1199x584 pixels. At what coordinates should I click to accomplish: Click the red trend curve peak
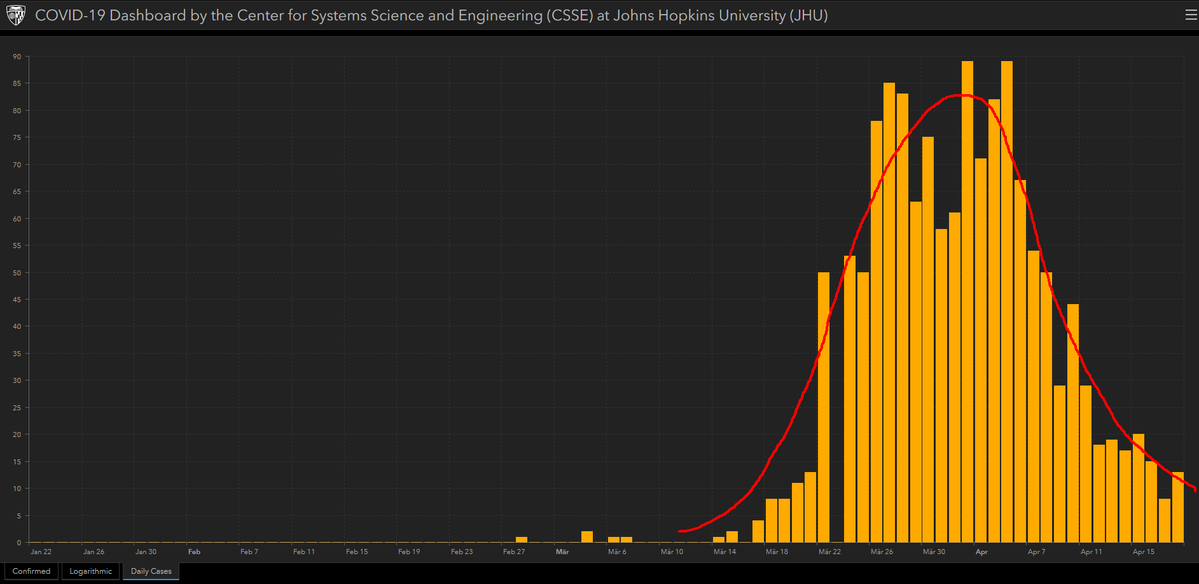[963, 96]
